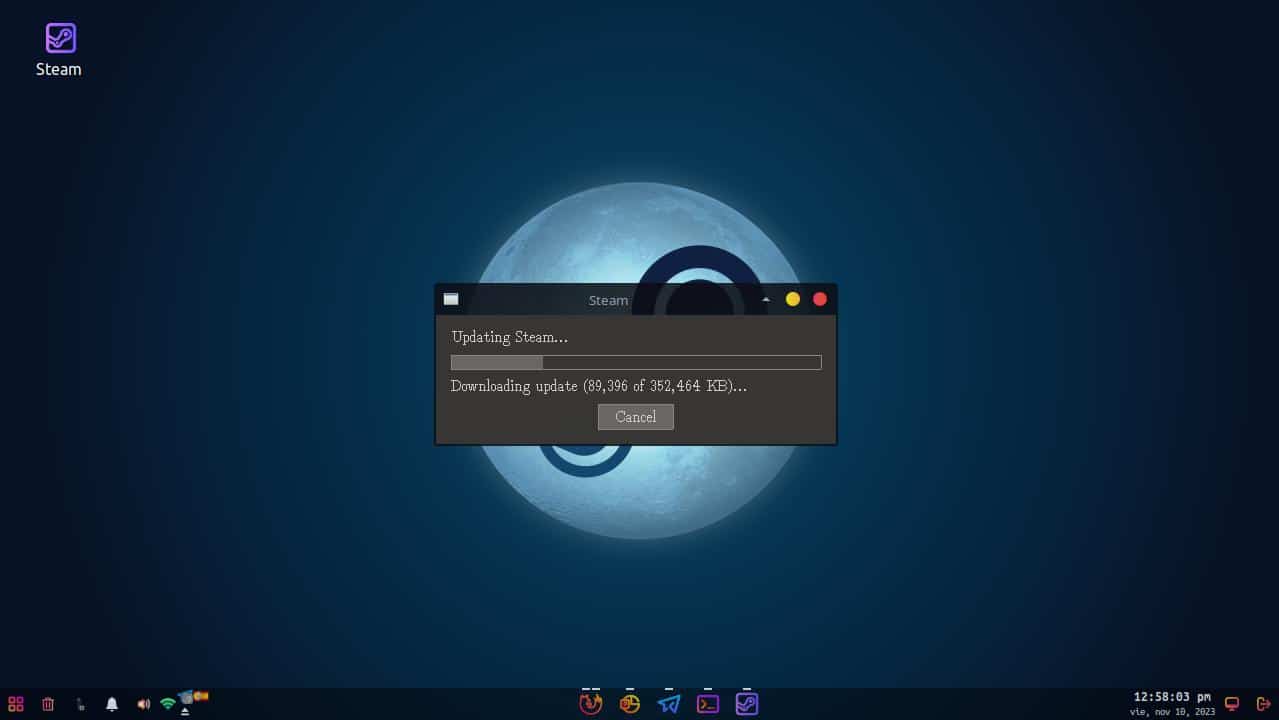Open the Steam window menu icon

tap(451, 299)
